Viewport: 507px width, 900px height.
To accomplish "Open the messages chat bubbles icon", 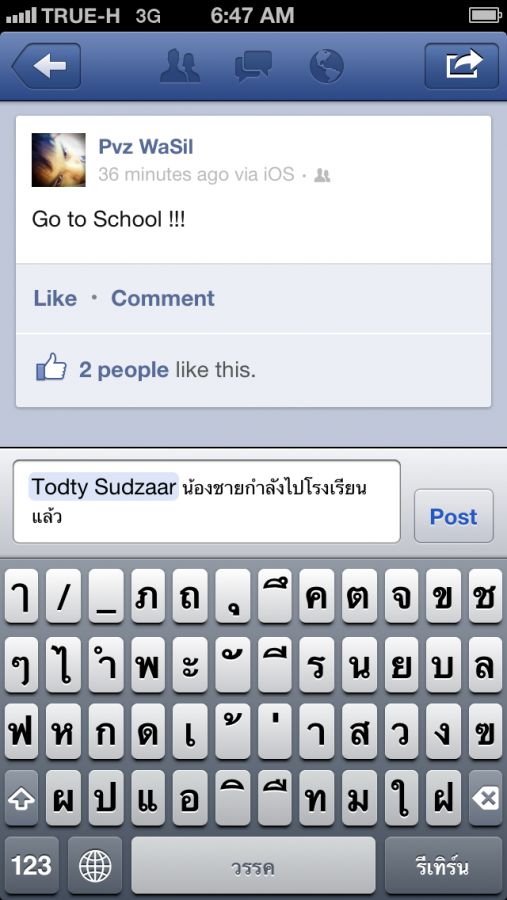I will coord(253,66).
